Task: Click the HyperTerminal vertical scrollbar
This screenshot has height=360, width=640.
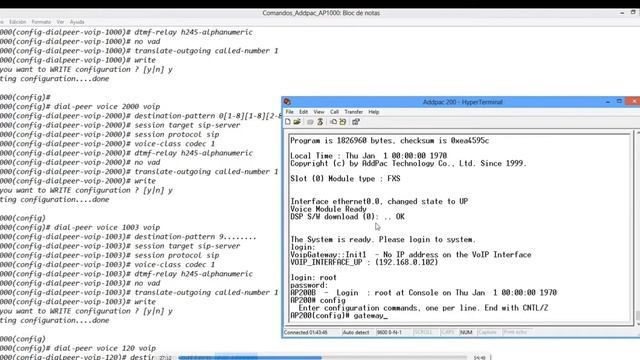Action: [x=638, y=229]
